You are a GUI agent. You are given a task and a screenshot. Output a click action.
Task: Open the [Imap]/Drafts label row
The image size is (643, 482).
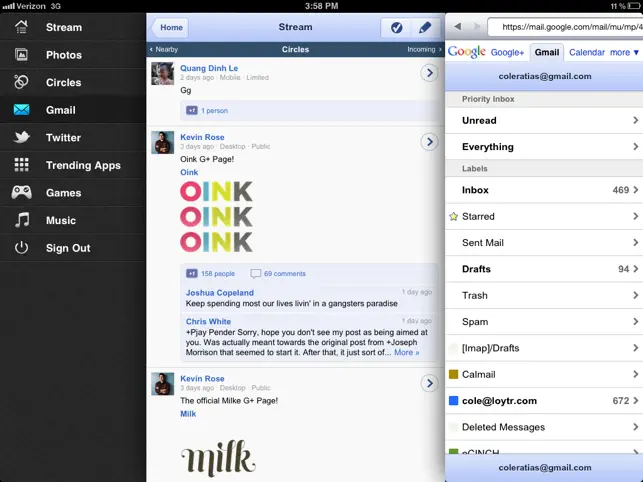click(x=544, y=348)
